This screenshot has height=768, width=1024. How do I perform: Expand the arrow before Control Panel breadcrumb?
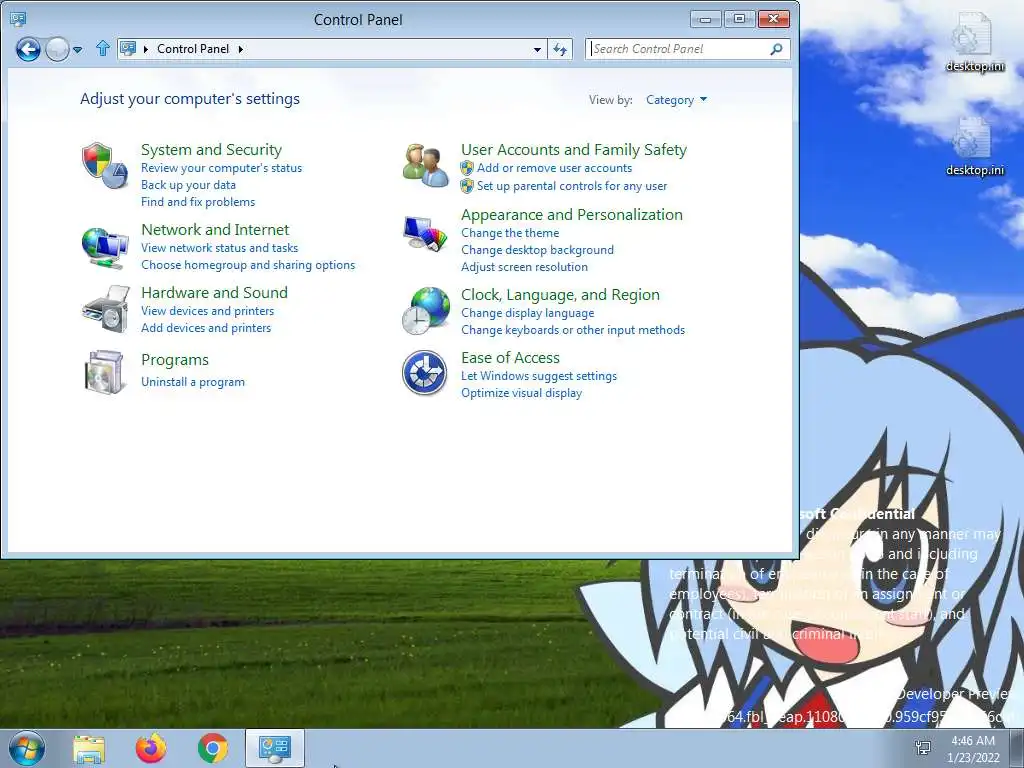[146, 49]
